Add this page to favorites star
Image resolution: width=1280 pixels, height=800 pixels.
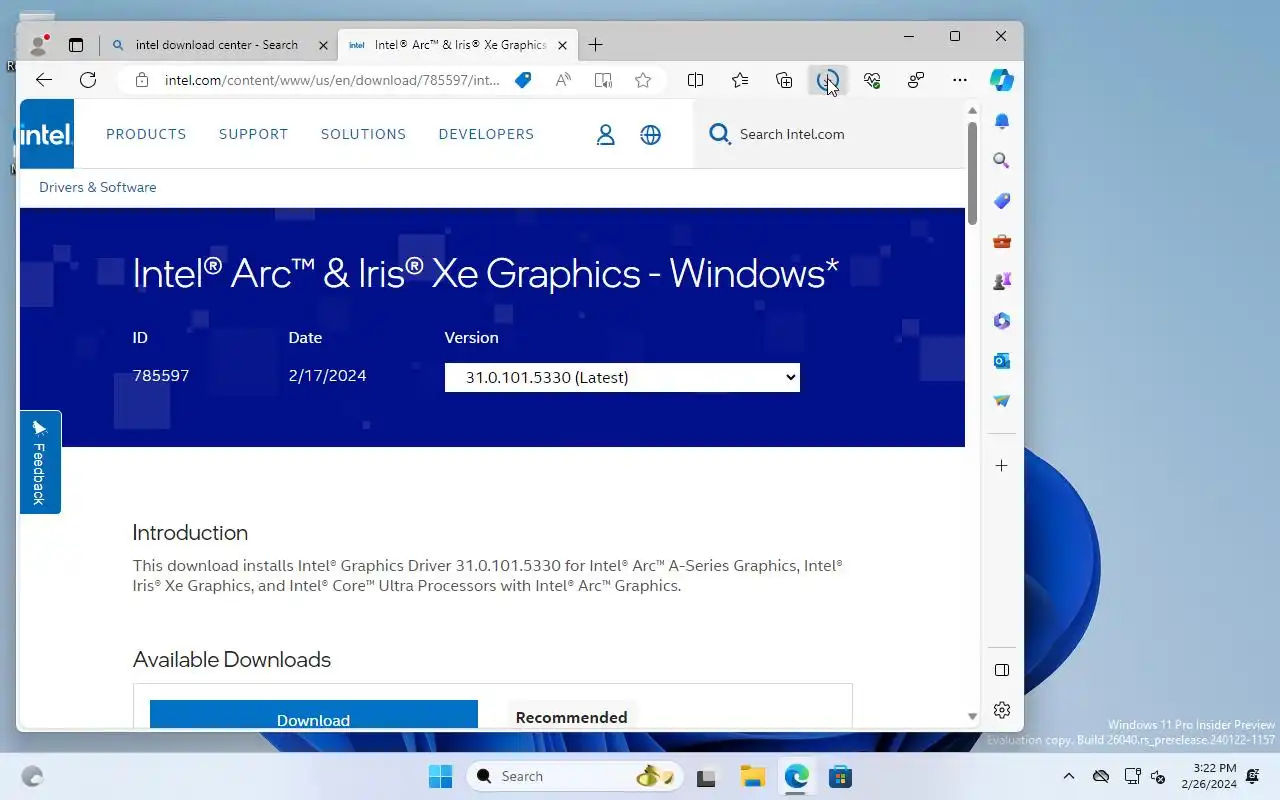[x=643, y=80]
